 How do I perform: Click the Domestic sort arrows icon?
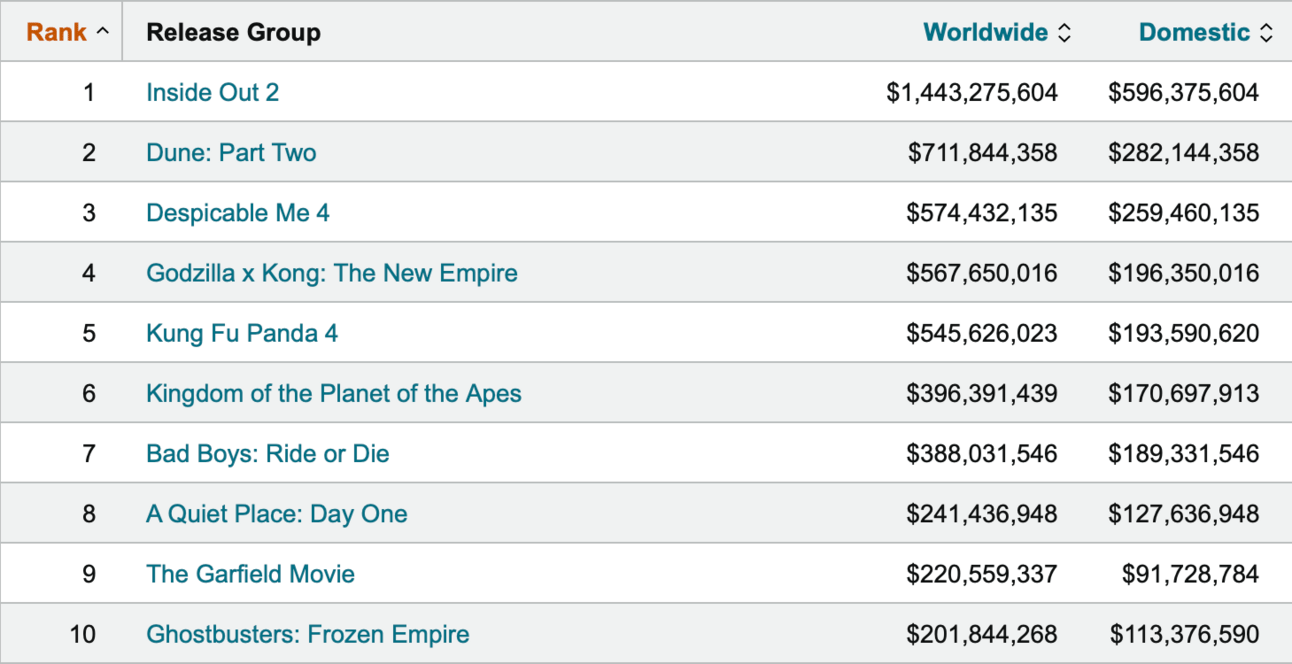[1266, 33]
